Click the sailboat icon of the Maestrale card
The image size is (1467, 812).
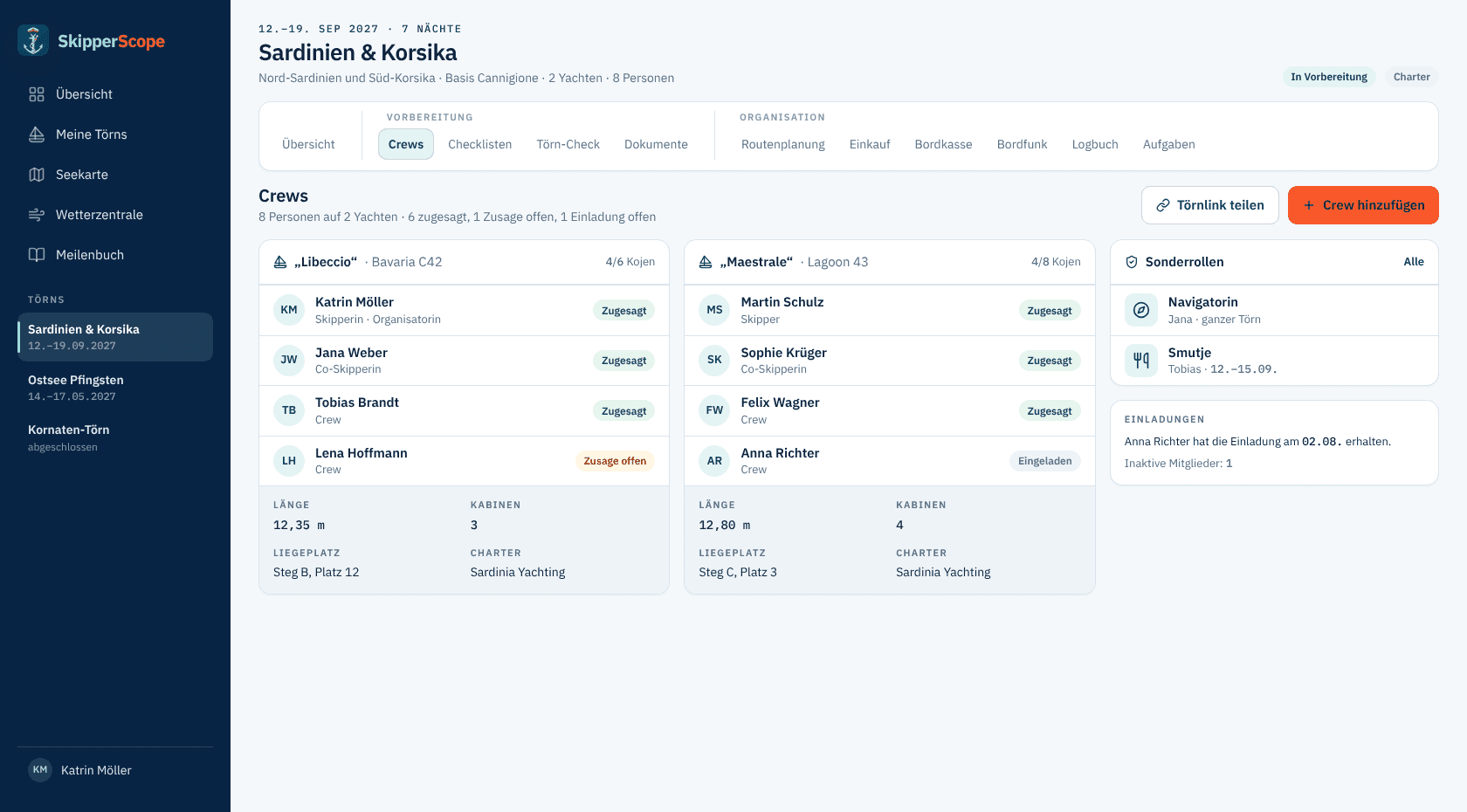tap(706, 262)
